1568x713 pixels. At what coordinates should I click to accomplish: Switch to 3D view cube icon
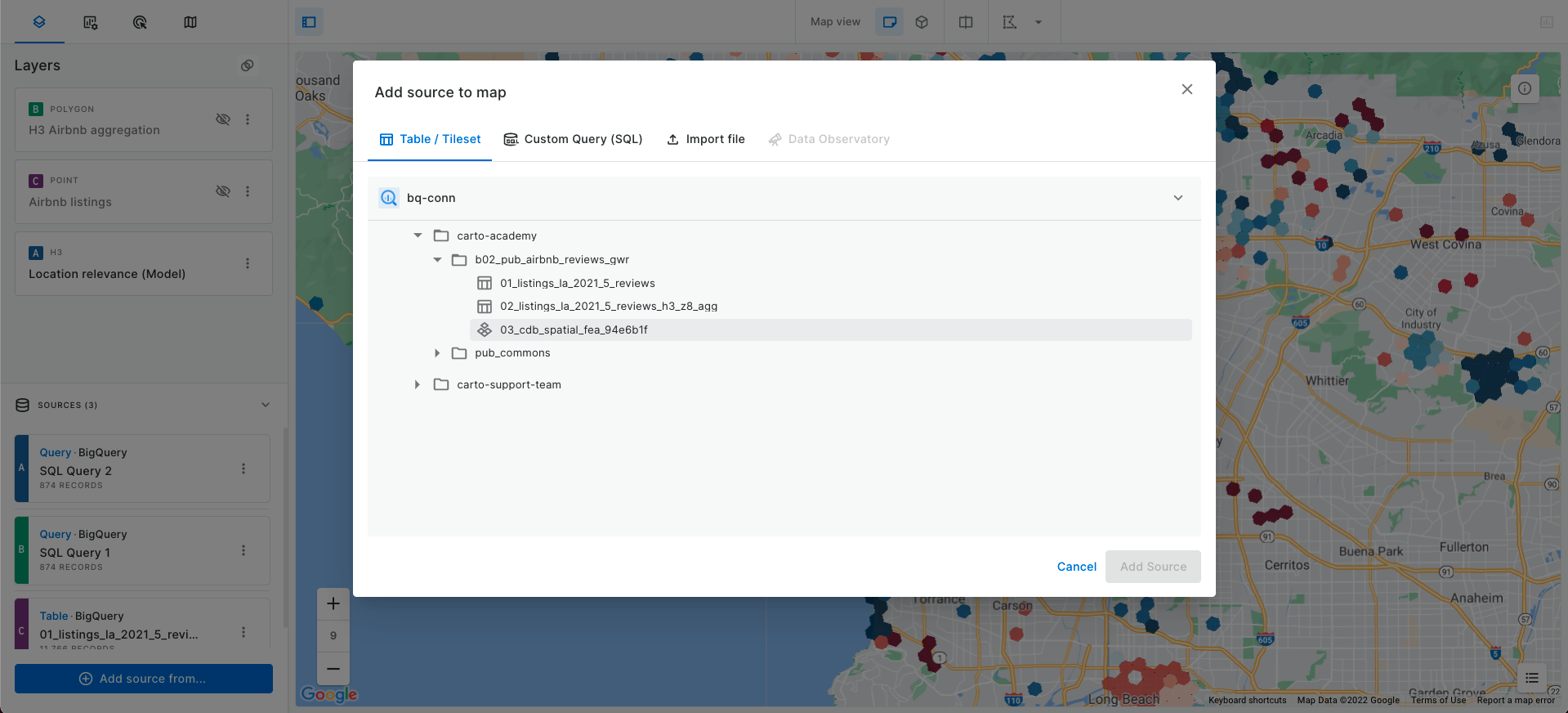pyautogui.click(x=922, y=22)
